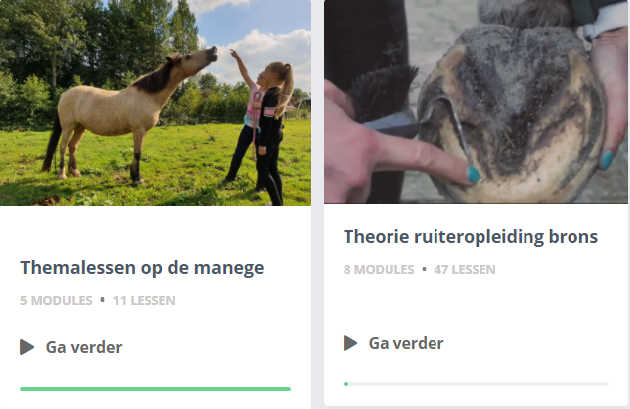
Task: Click the play icon under Themalessen course
Action: tap(27, 347)
